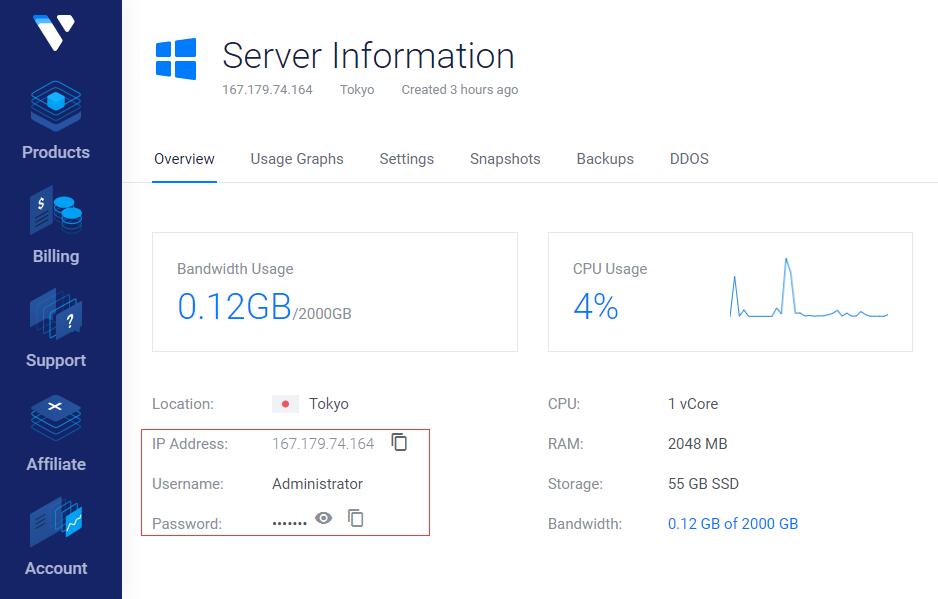Click the 0.12GB bandwidth usage value
938x599 pixels.
point(234,306)
